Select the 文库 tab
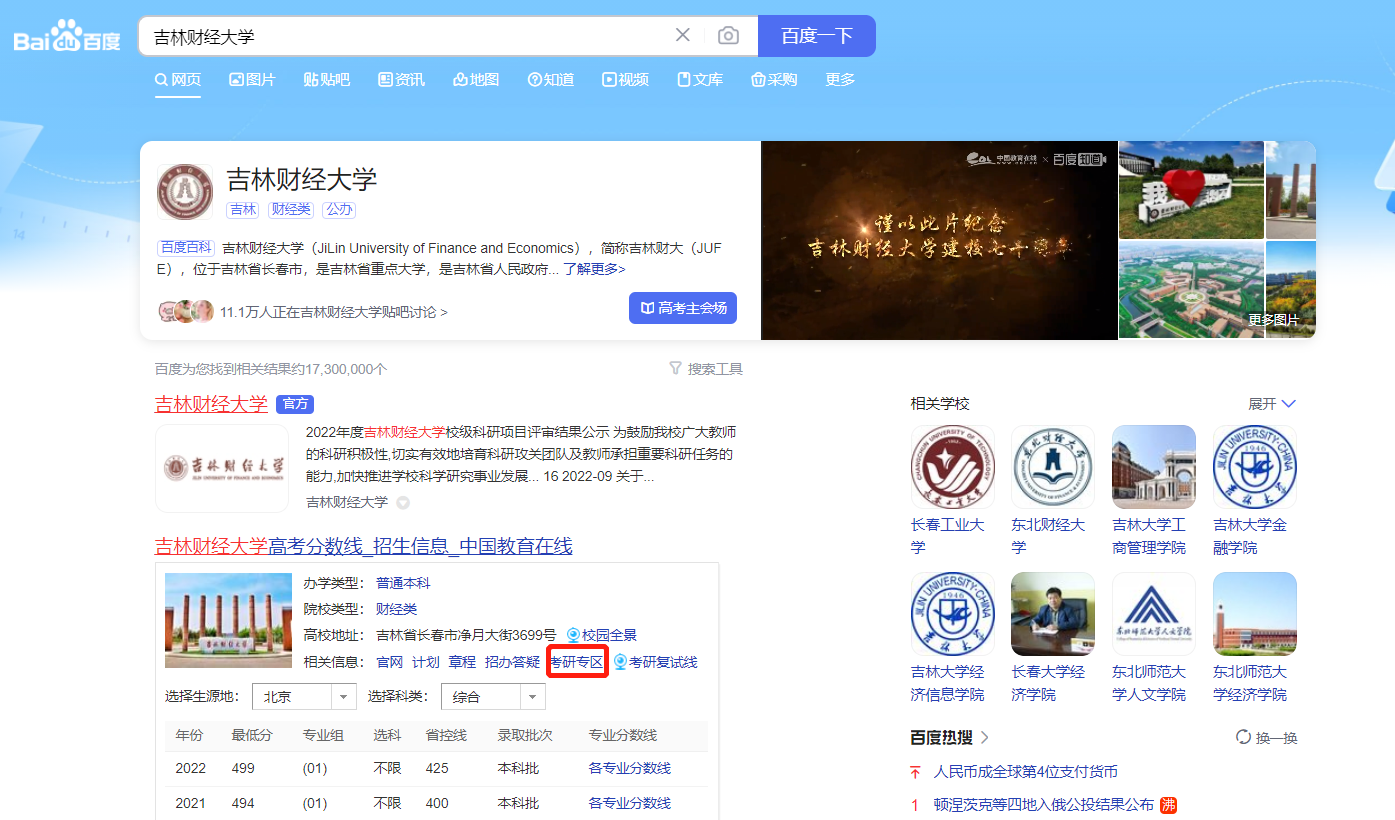The width and height of the screenshot is (1395, 820). pos(700,80)
